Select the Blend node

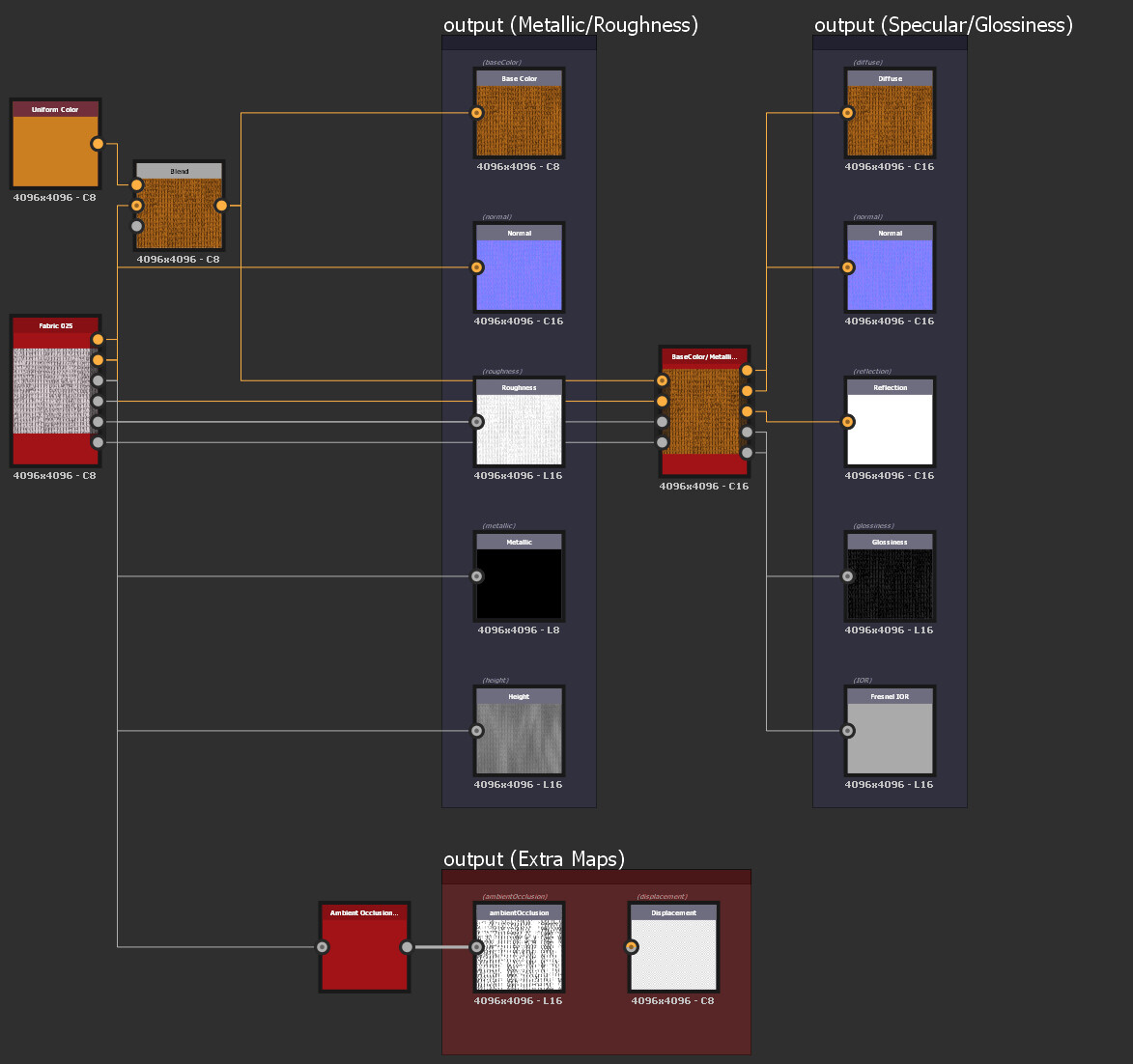(x=180, y=206)
